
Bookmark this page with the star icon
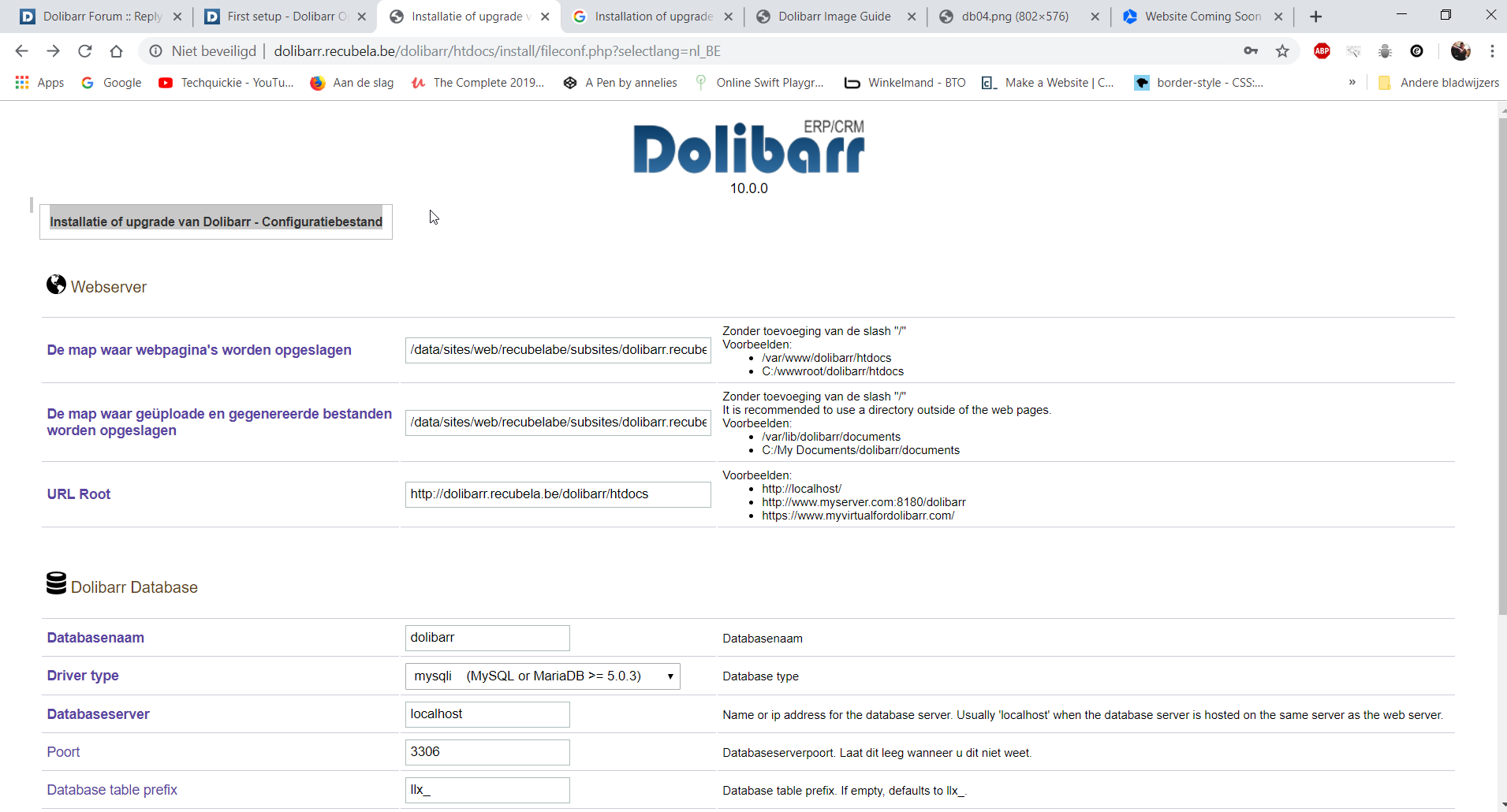coord(1282,51)
